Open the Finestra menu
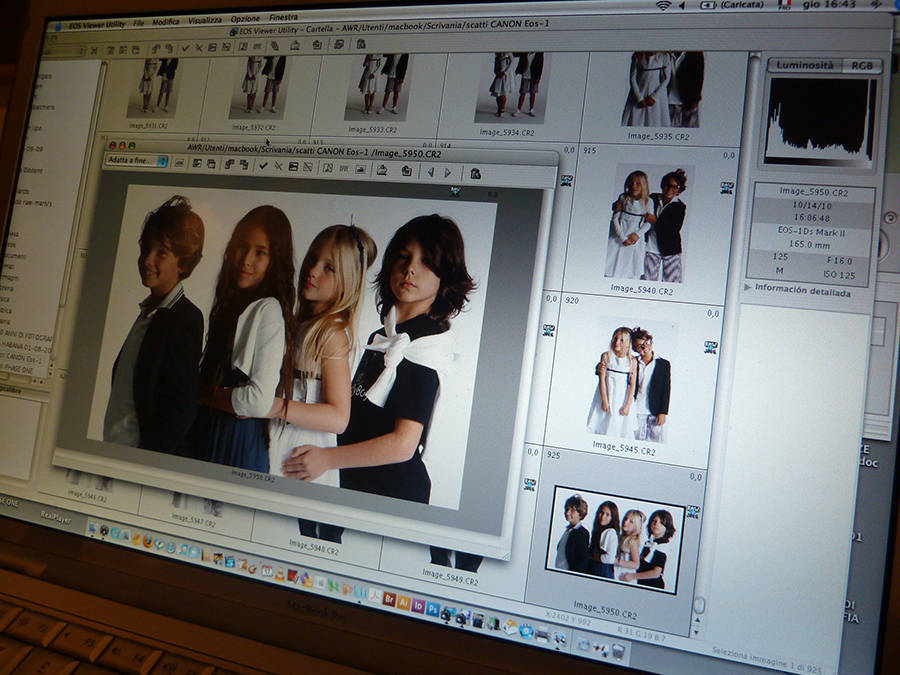900x675 pixels. click(x=283, y=17)
